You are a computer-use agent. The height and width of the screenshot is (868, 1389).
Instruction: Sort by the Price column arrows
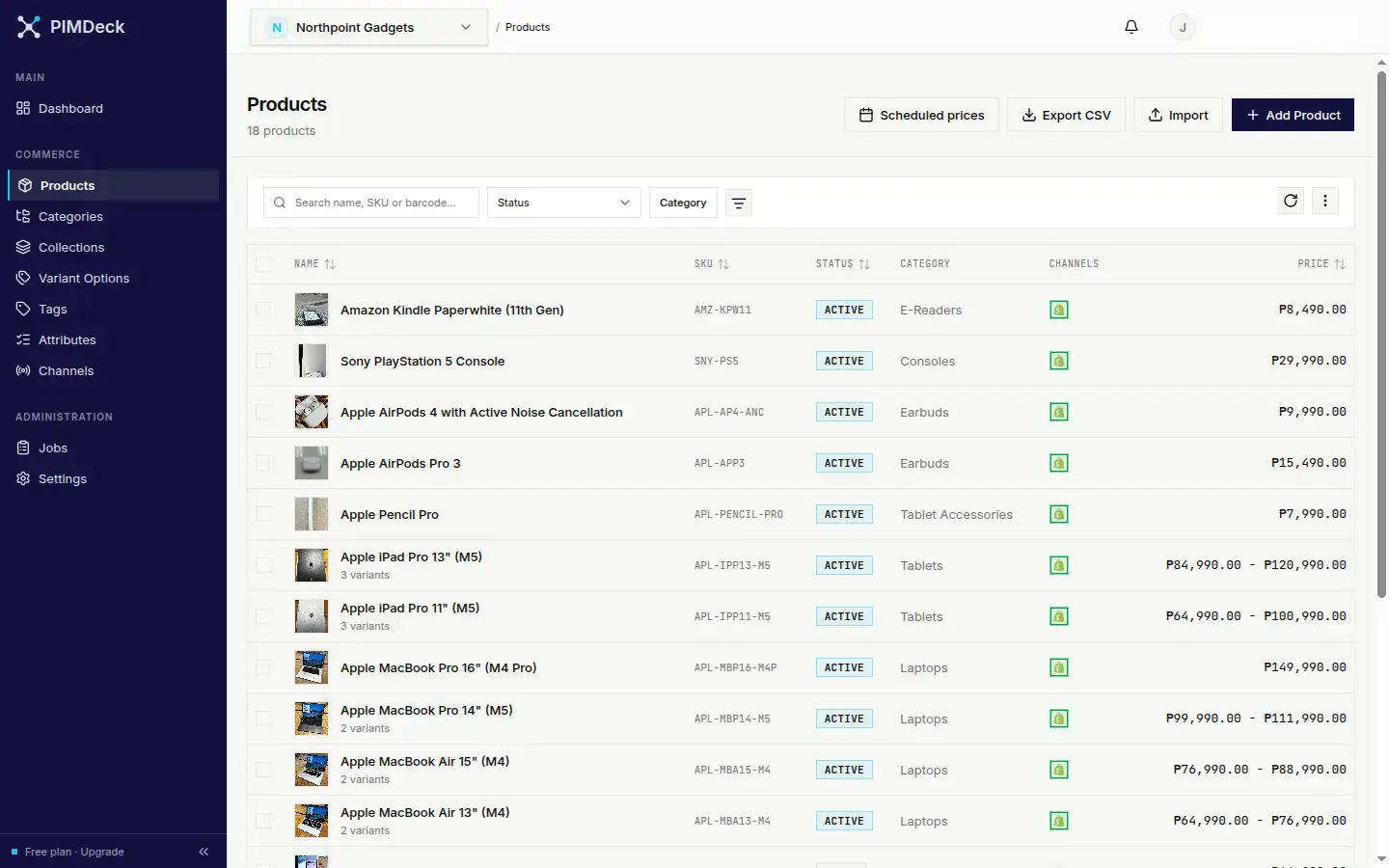[x=1340, y=264]
